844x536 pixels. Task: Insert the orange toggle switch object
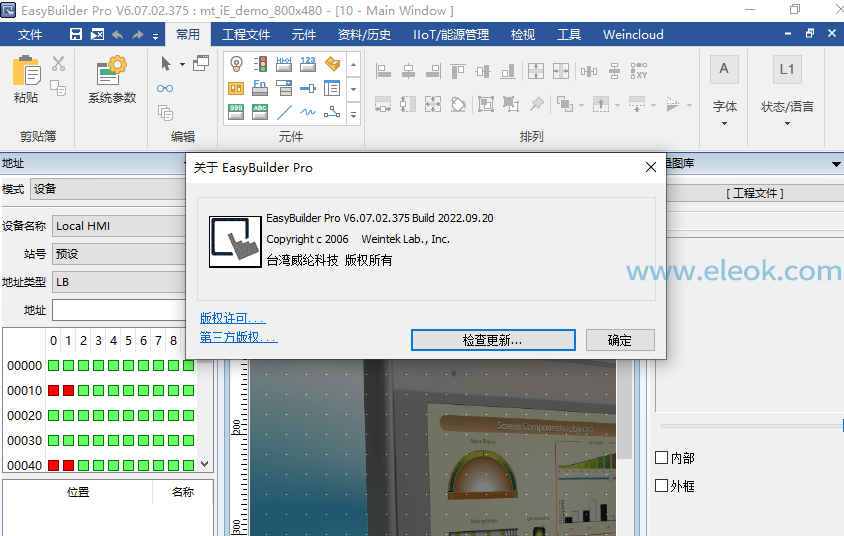click(x=333, y=64)
